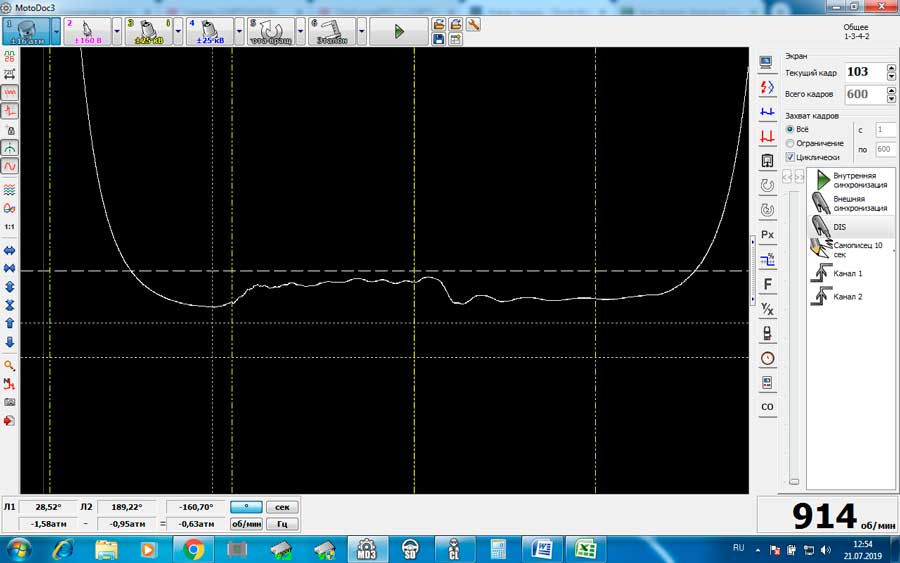This screenshot has height=563, width=900.
Task: Click the F icon in right toolbar
Action: click(x=767, y=284)
